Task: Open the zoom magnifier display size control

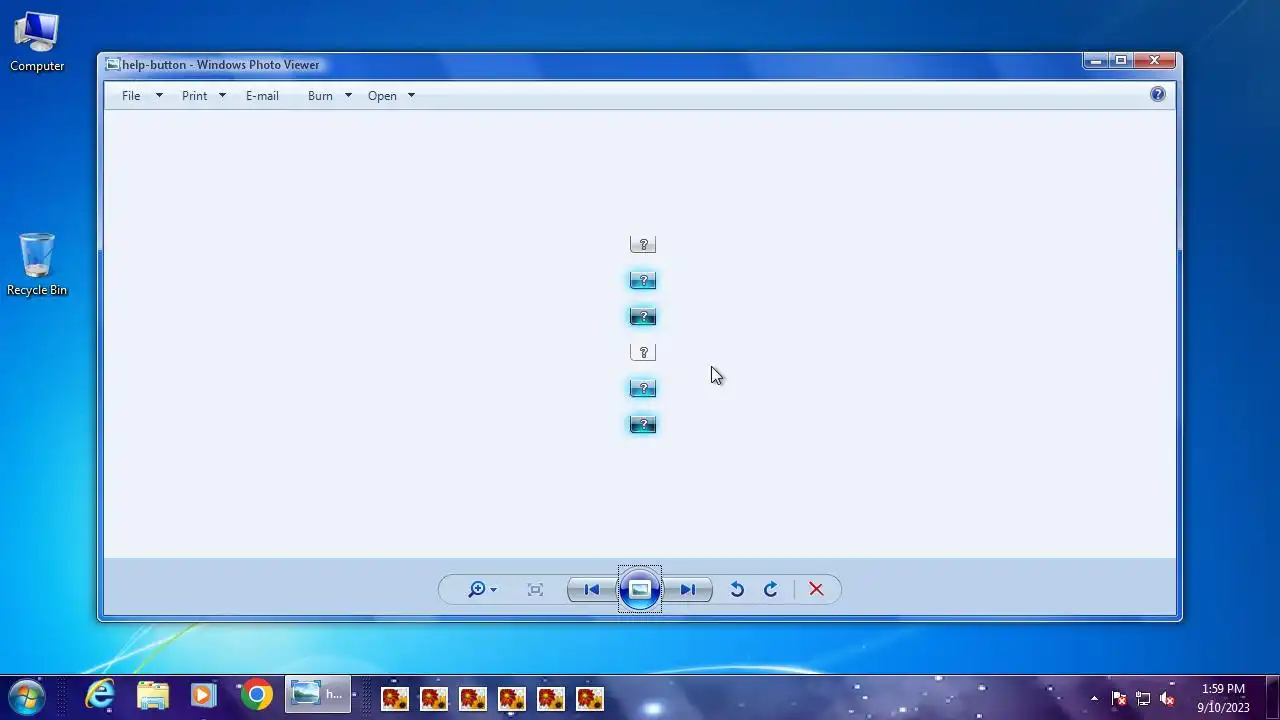Action: 482,590
